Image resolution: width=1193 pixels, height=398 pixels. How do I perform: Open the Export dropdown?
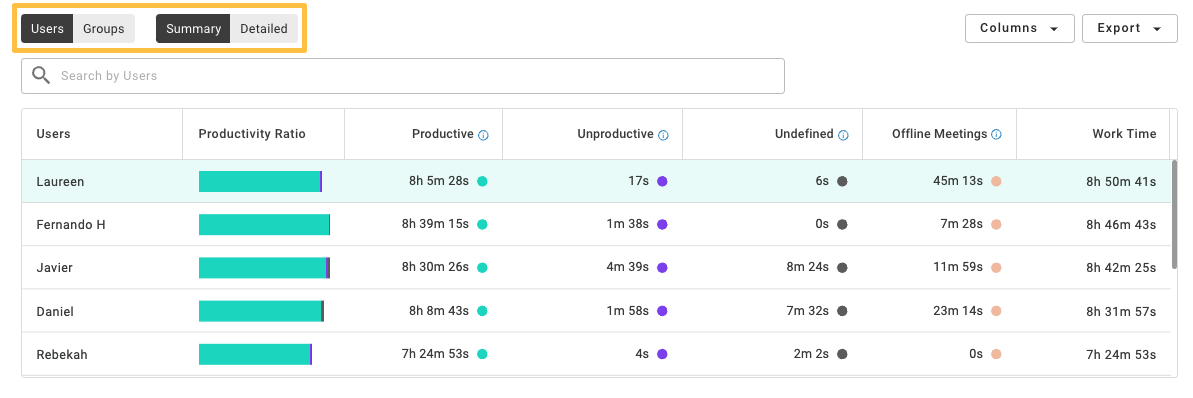pyautogui.click(x=1130, y=28)
